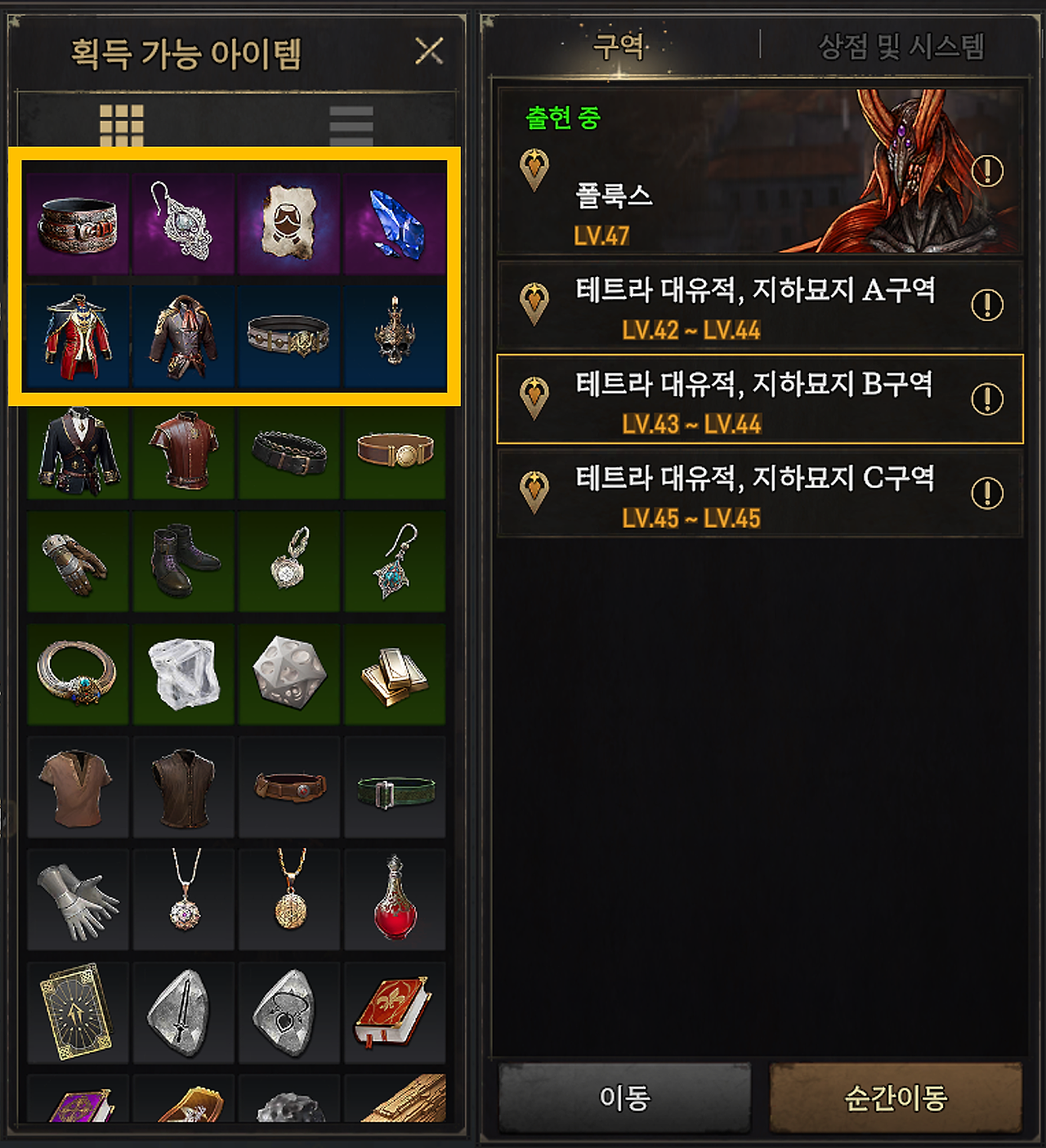The width and height of the screenshot is (1046, 1148).
Task: Click map pin for 지하묘지 B구역
Action: 534,398
